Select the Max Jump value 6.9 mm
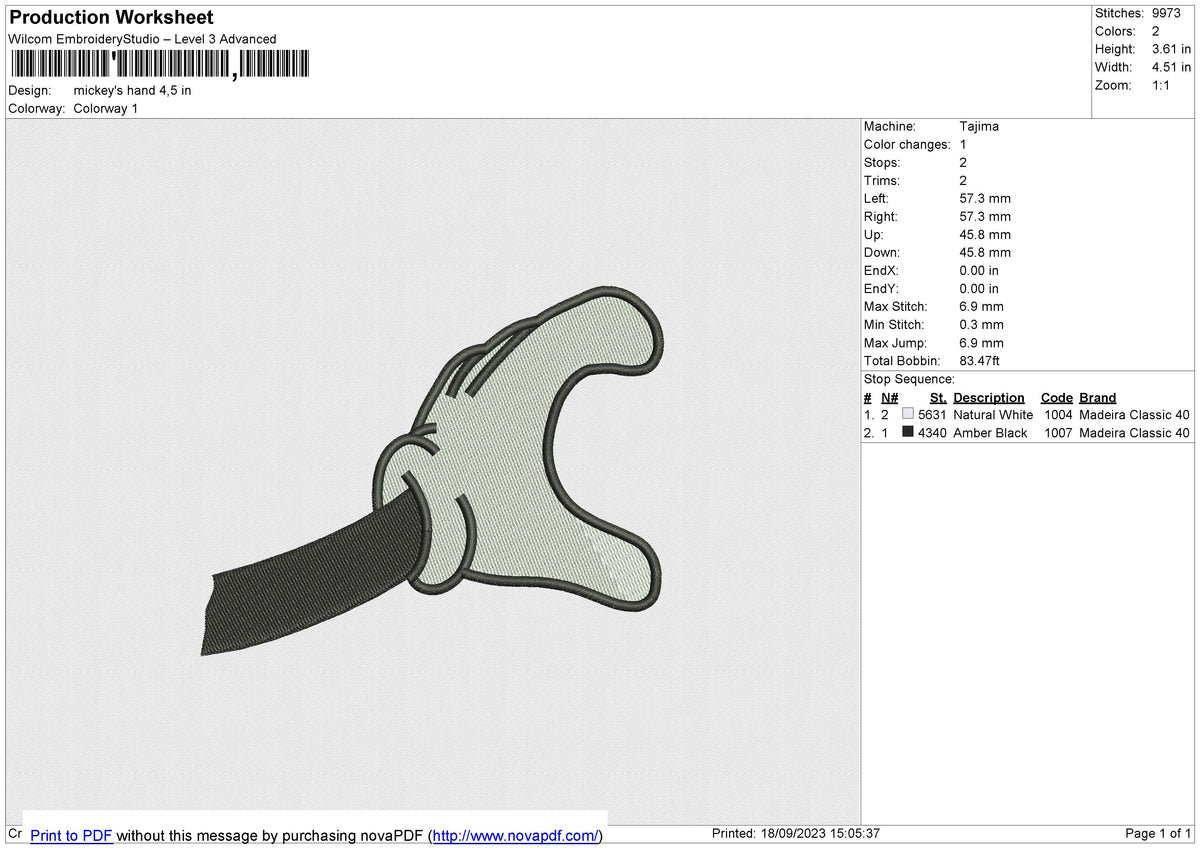 [x=981, y=343]
